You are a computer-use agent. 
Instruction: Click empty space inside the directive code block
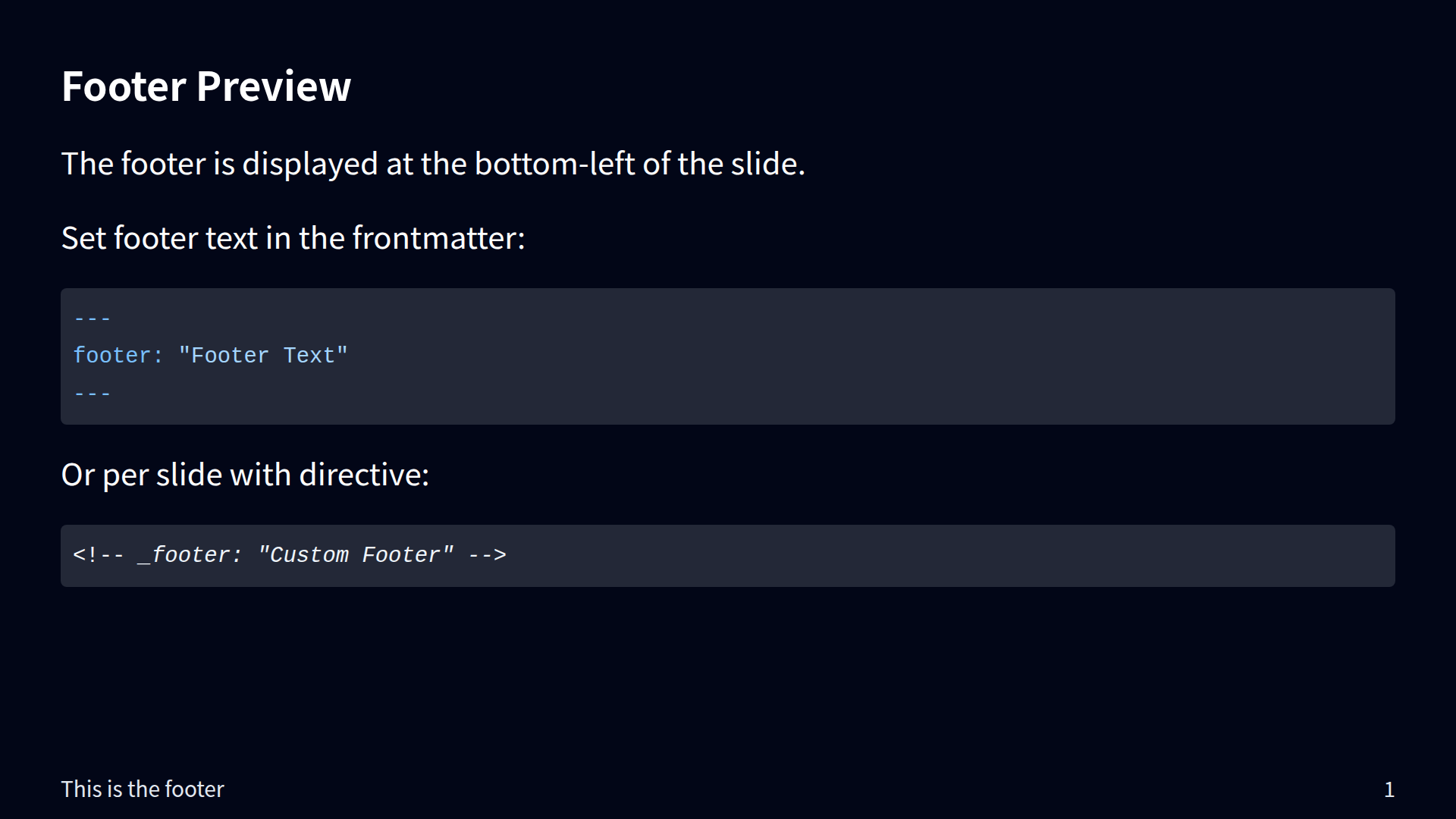click(910, 556)
